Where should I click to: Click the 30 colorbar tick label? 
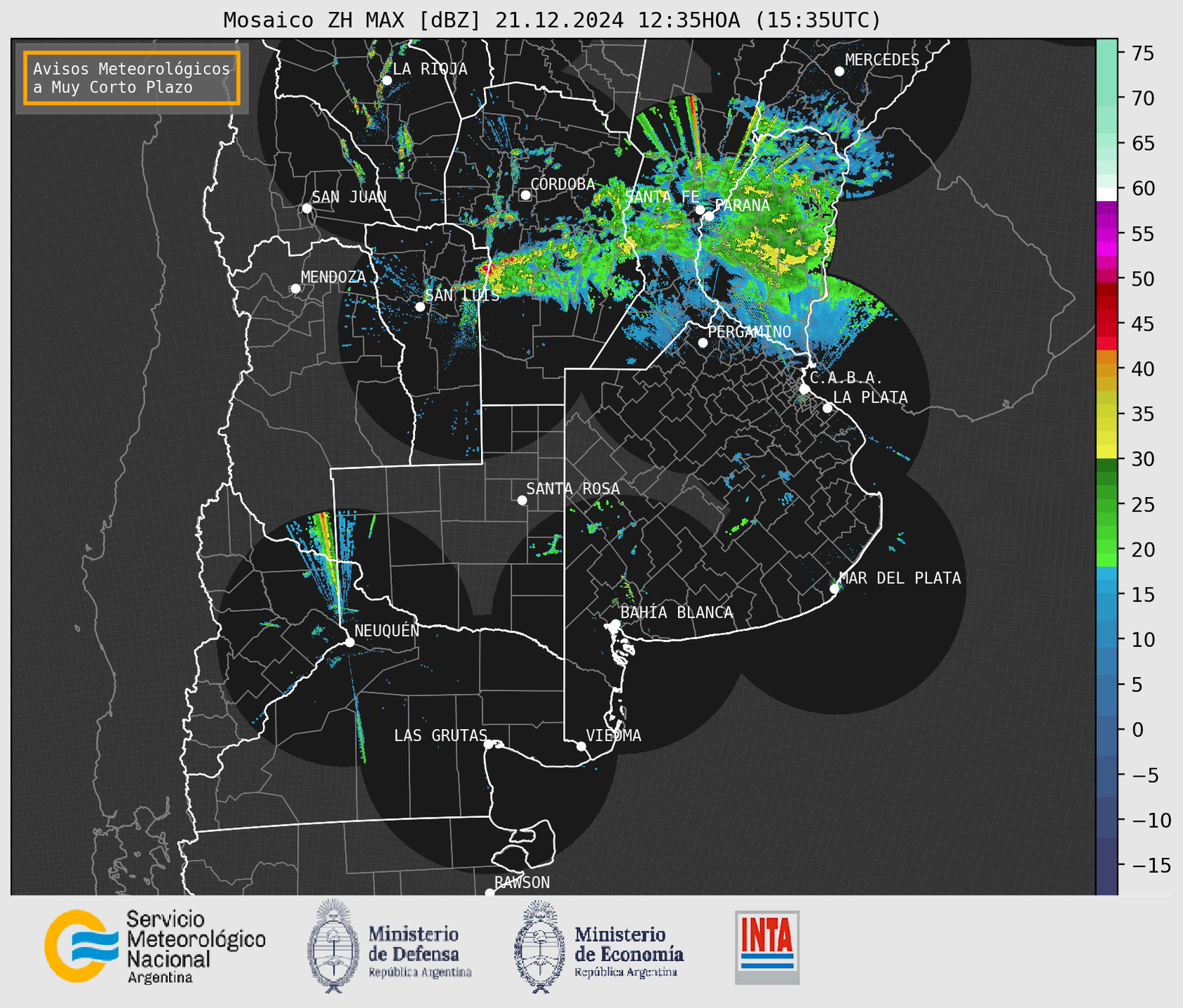1143,459
